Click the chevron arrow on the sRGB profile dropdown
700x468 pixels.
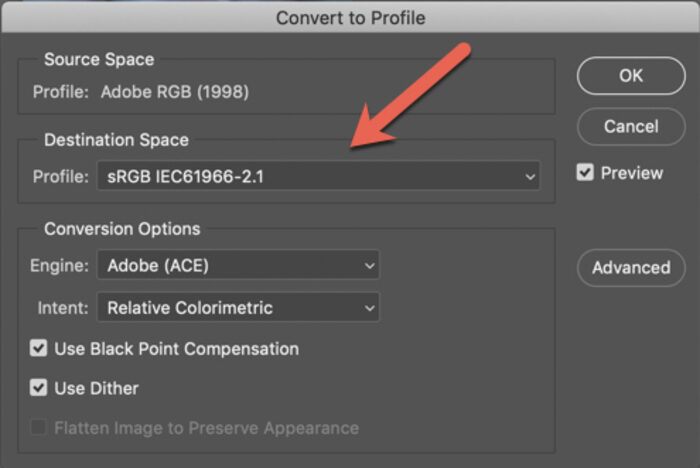530,176
